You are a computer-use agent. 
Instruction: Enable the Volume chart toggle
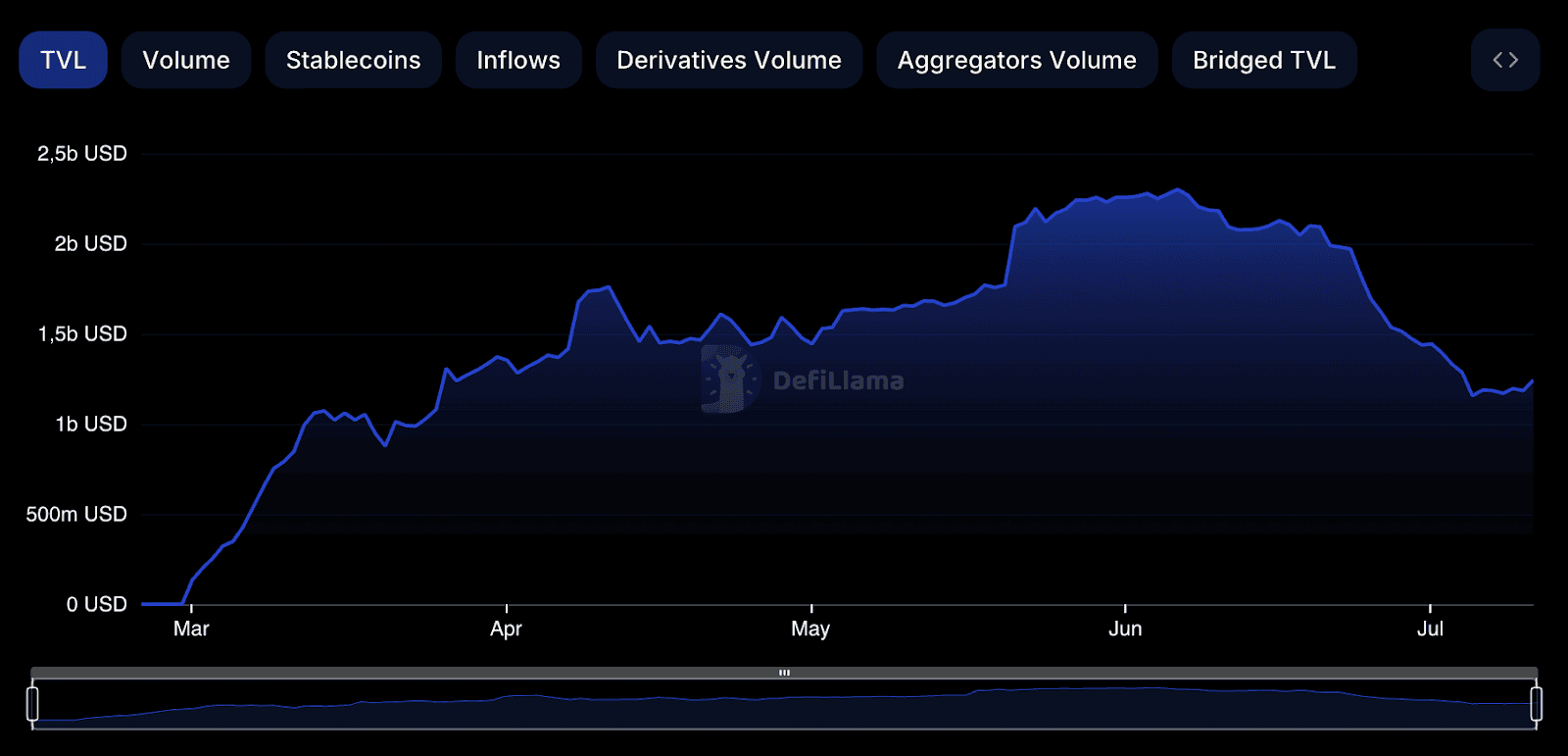click(186, 60)
